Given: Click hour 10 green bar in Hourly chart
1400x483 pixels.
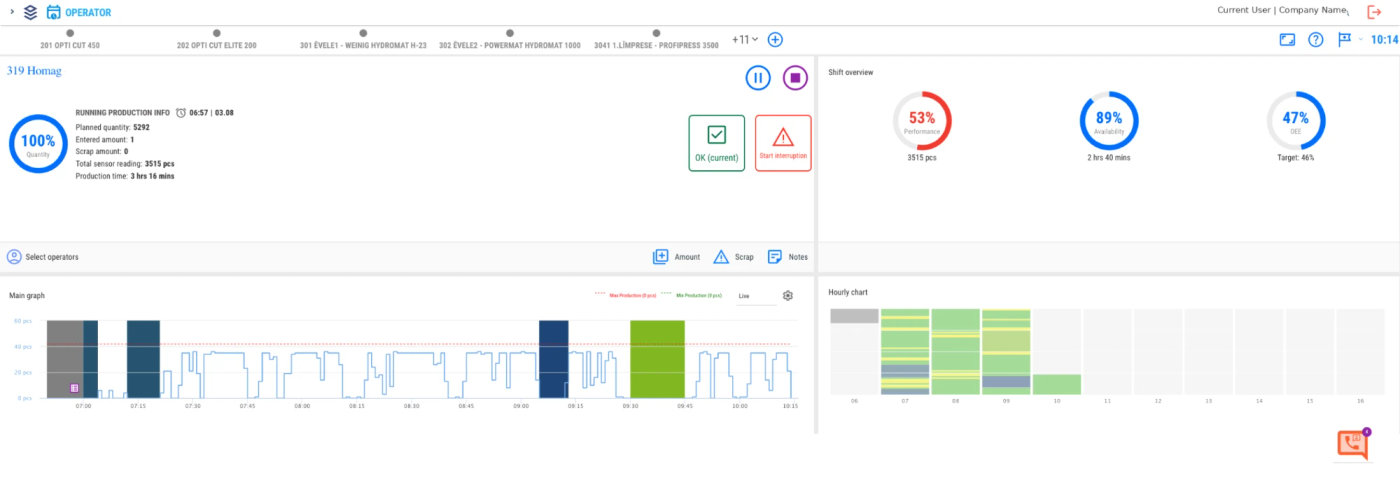Looking at the screenshot, I should pyautogui.click(x=1057, y=384).
